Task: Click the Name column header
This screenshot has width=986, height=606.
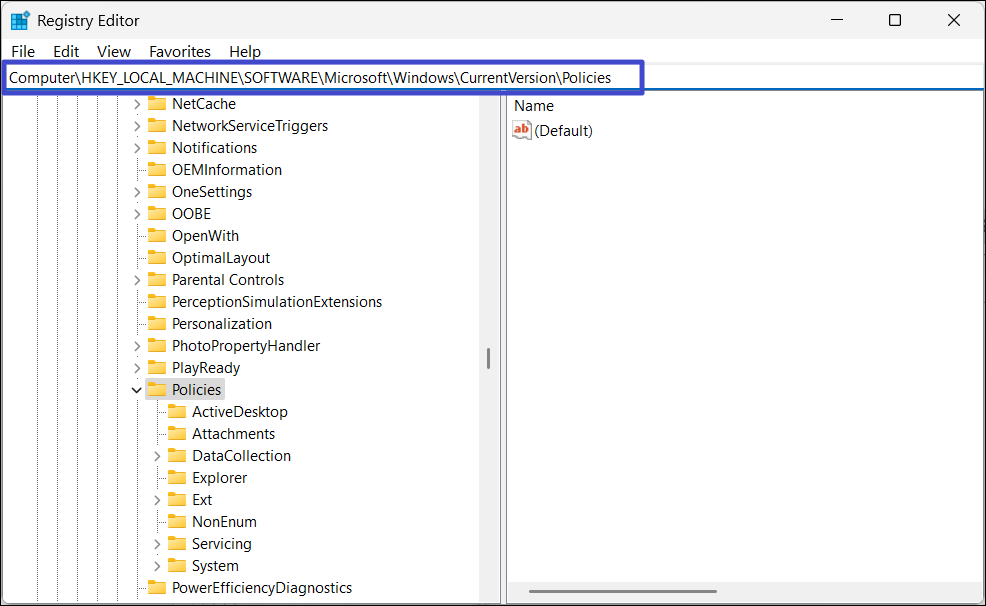Action: click(x=534, y=106)
